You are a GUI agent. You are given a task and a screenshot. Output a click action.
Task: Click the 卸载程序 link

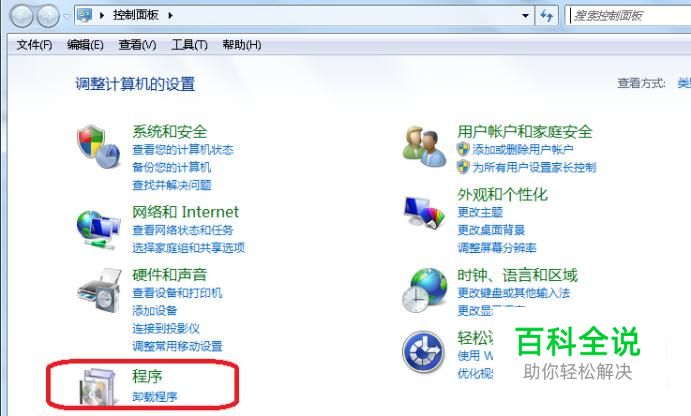155,397
